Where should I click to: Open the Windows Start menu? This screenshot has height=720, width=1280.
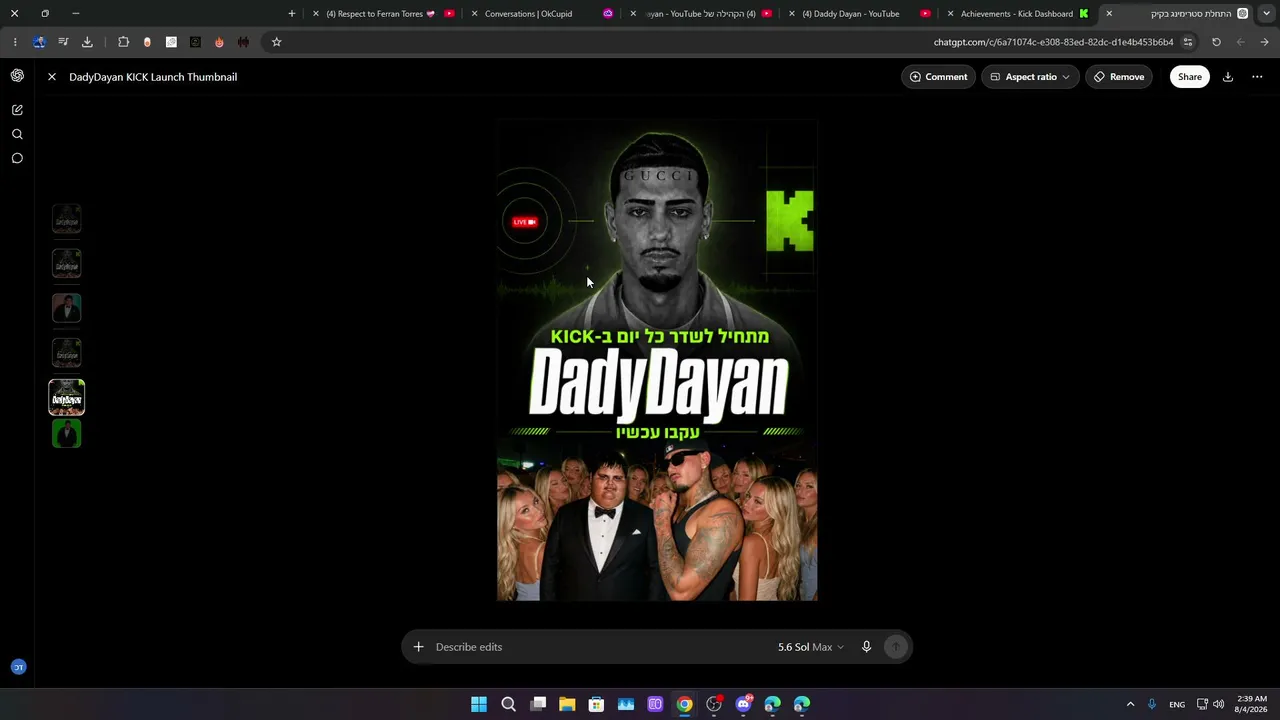479,704
